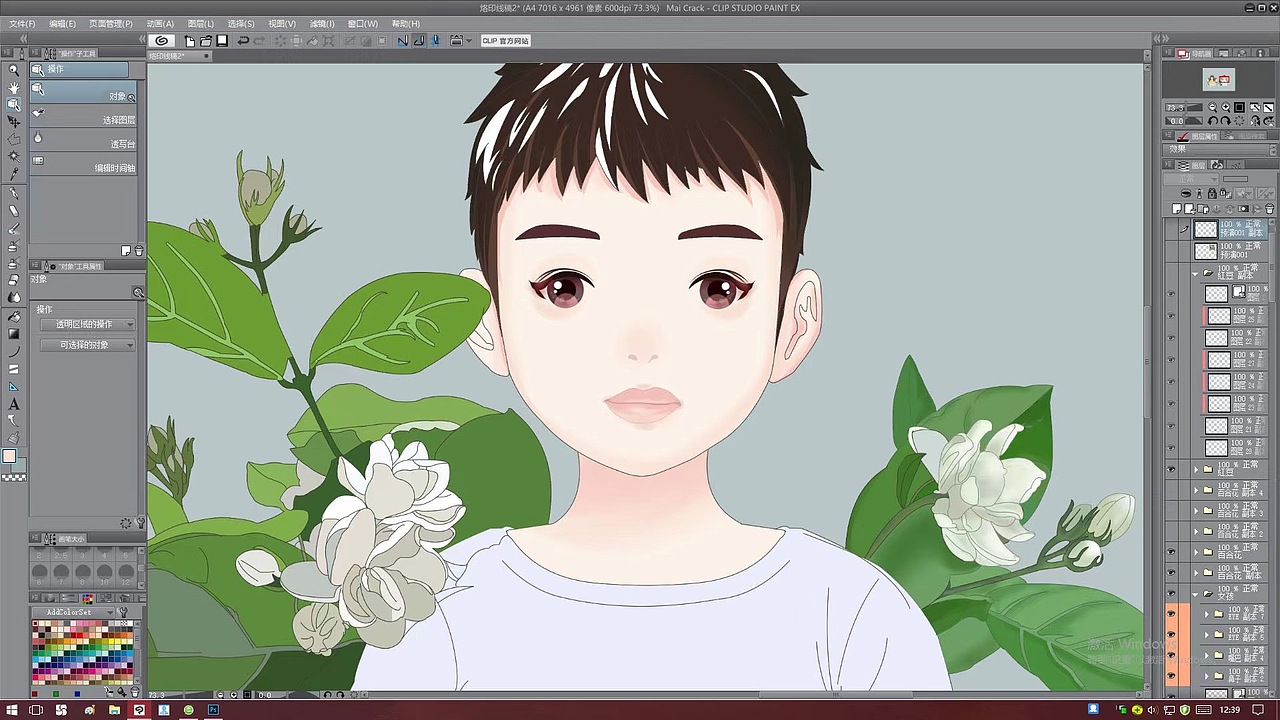Screen dimensions: 1280x720
Task: Select the Operation object tool
Action: (14, 105)
